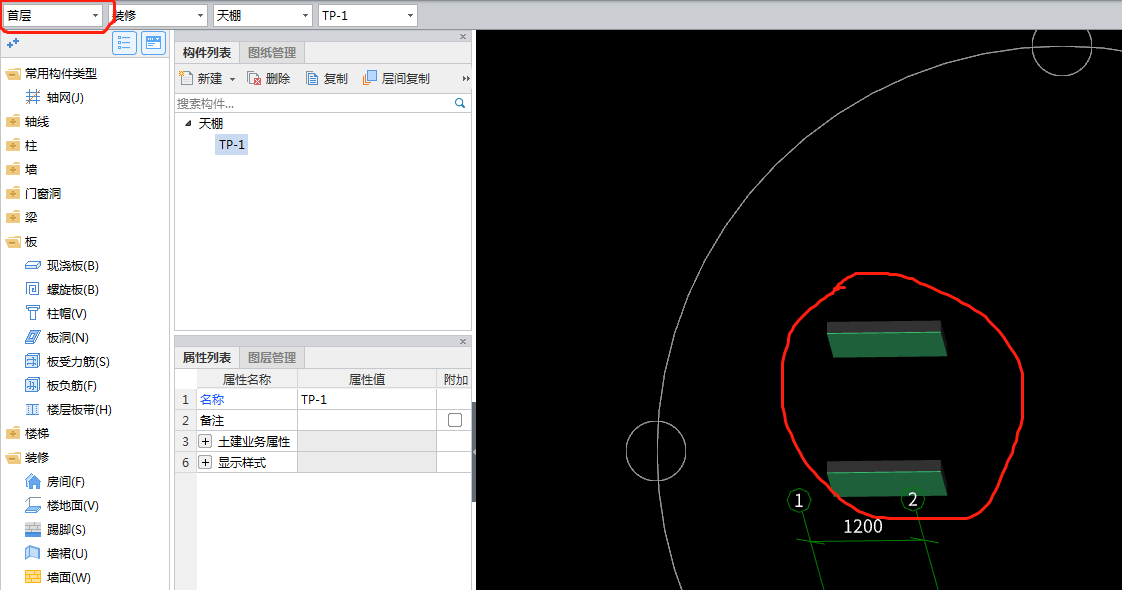The width and height of the screenshot is (1122, 590).
Task: Select 房间(F) room tool
Action: pyautogui.click(x=55, y=482)
